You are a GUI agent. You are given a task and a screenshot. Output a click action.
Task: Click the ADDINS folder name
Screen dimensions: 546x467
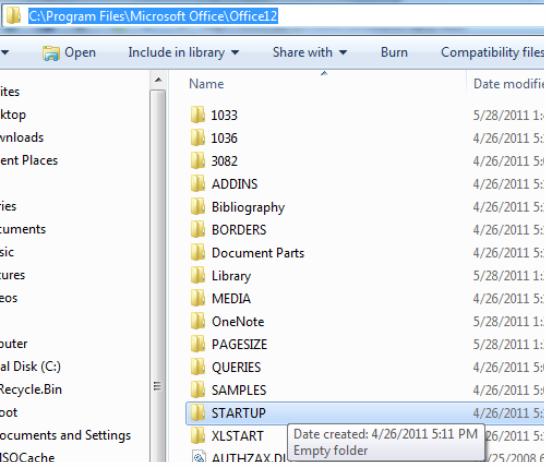(235, 184)
